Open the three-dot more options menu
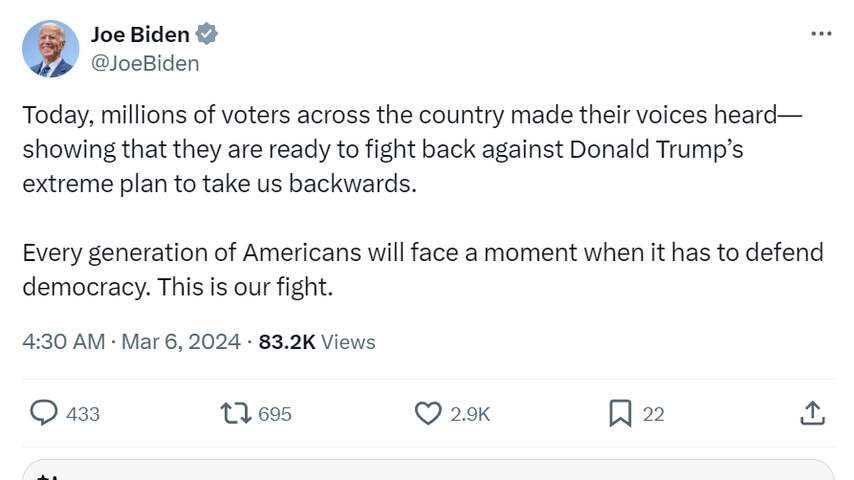This screenshot has width=854, height=480. point(820,34)
